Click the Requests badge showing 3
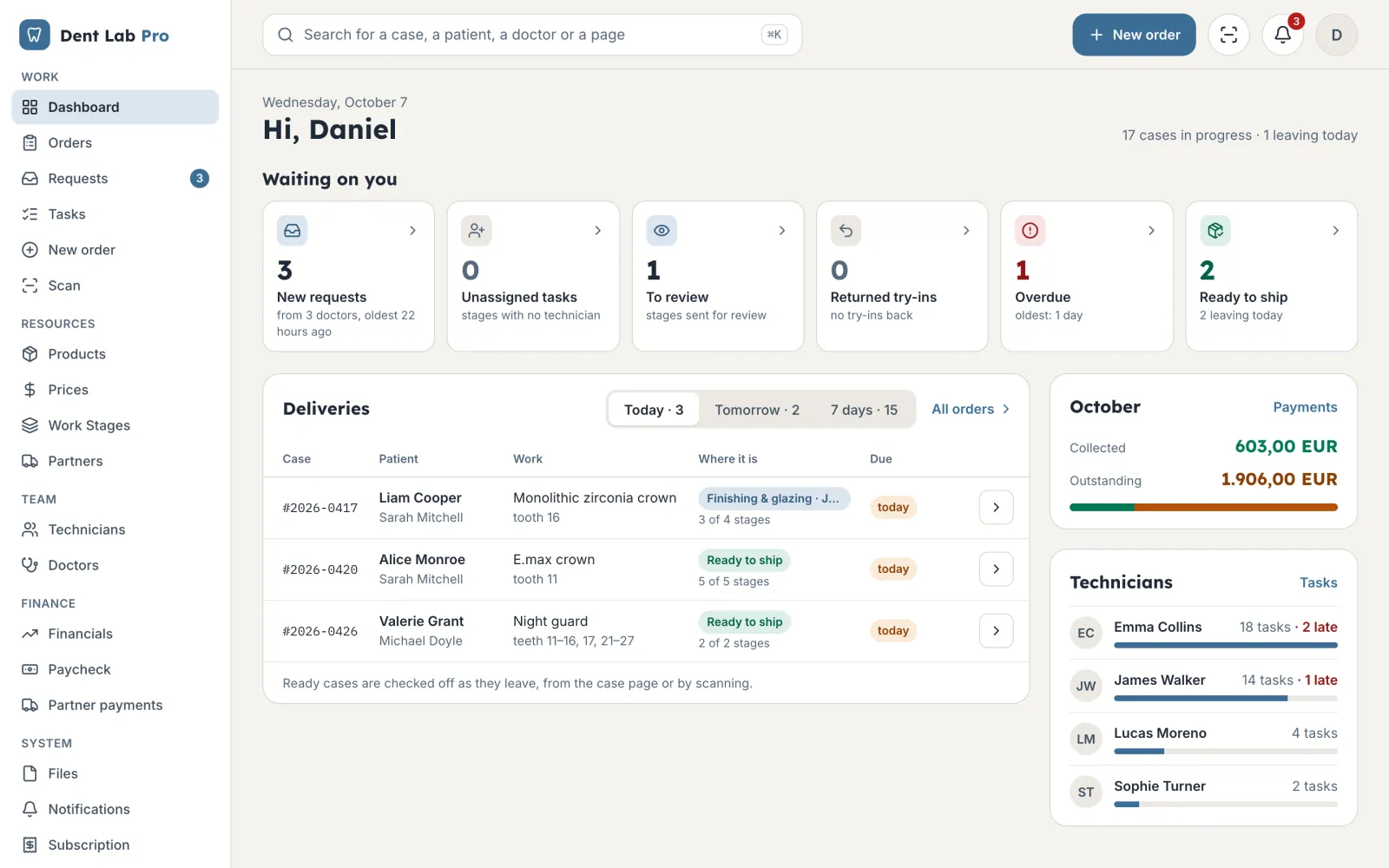The height and width of the screenshot is (868, 1389). pyautogui.click(x=200, y=178)
